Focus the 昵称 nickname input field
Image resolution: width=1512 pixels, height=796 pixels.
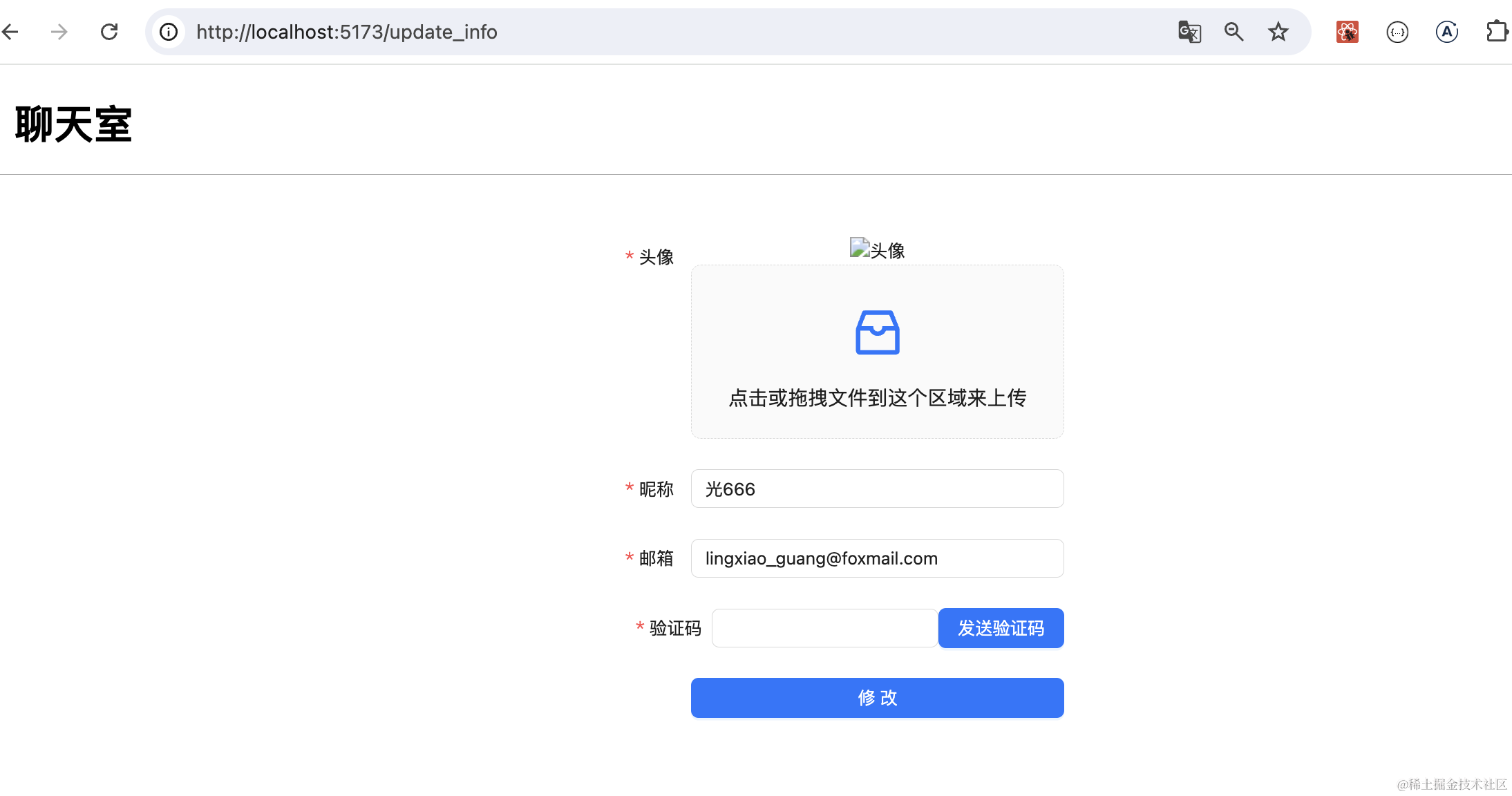(x=876, y=489)
